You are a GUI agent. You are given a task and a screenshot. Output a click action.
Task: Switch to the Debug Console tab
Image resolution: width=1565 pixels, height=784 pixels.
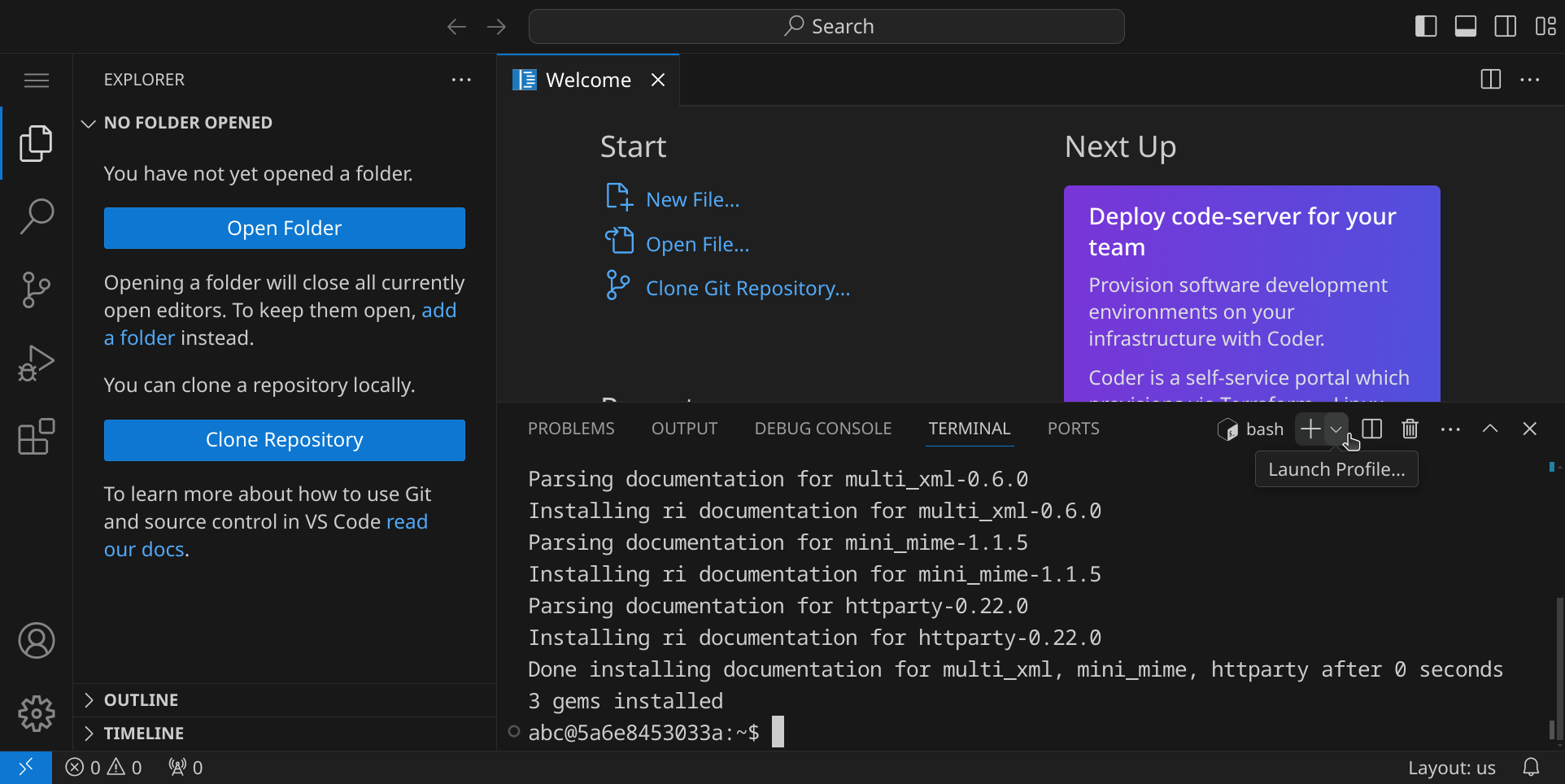822,429
